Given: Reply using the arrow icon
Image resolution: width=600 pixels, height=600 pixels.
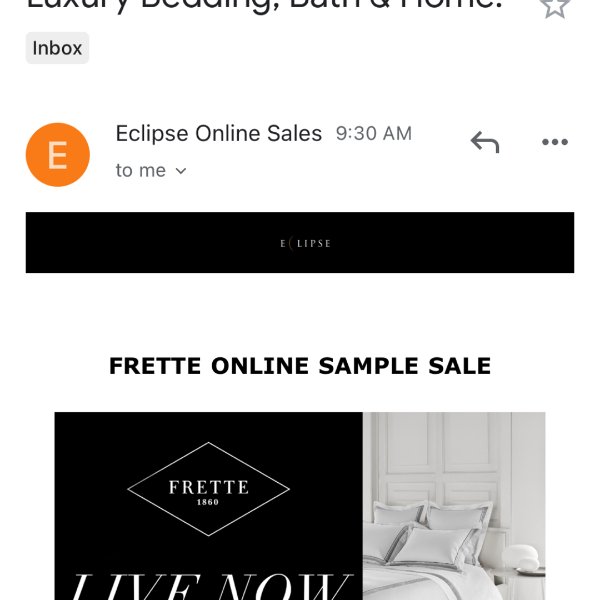Looking at the screenshot, I should [x=485, y=142].
